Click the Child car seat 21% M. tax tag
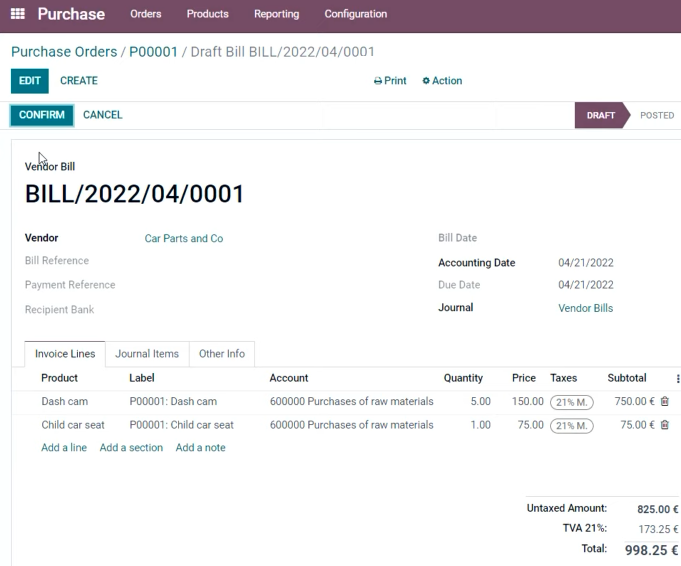The image size is (681, 566). click(x=572, y=426)
